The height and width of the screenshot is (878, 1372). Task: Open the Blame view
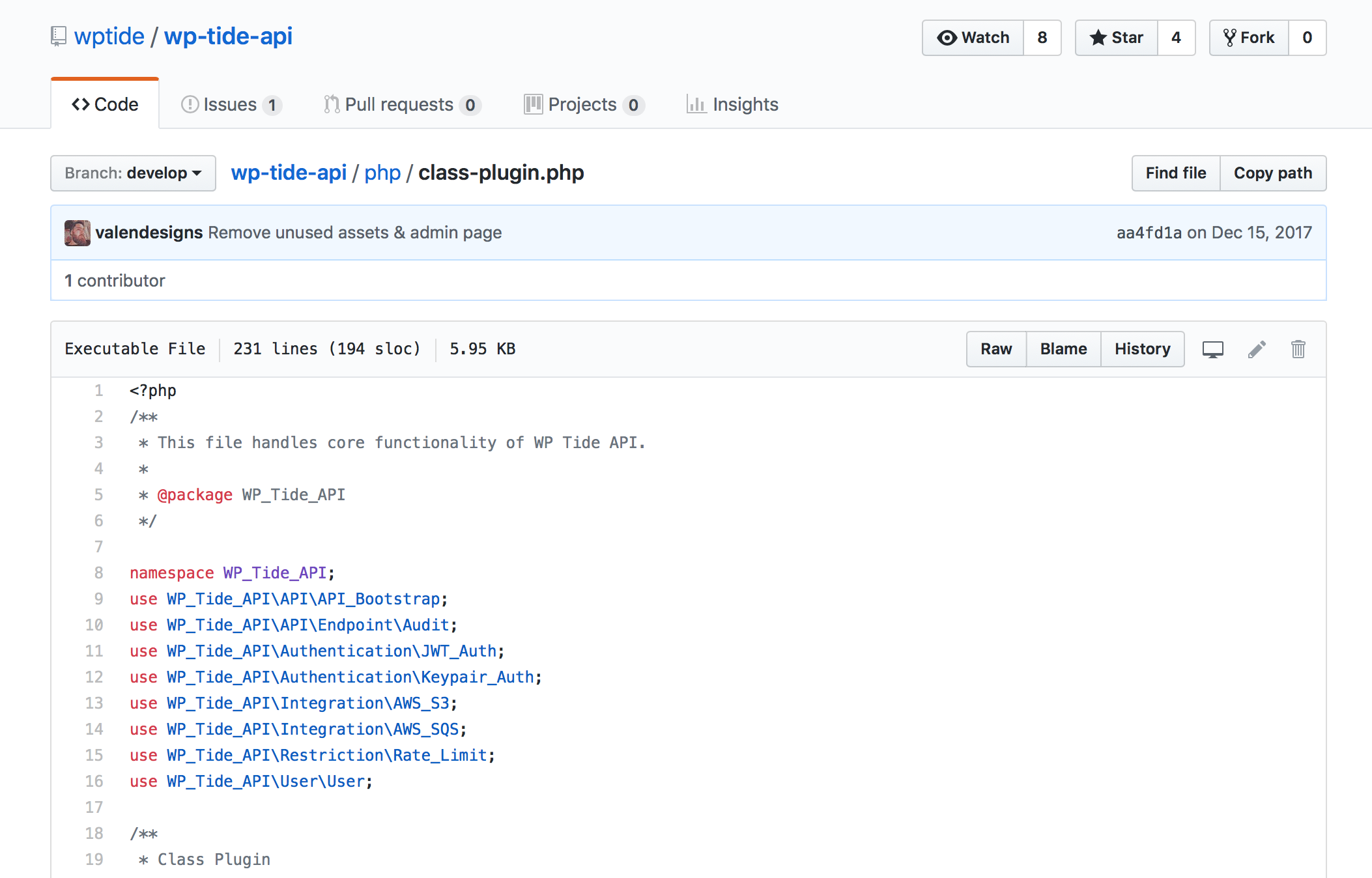tap(1063, 349)
